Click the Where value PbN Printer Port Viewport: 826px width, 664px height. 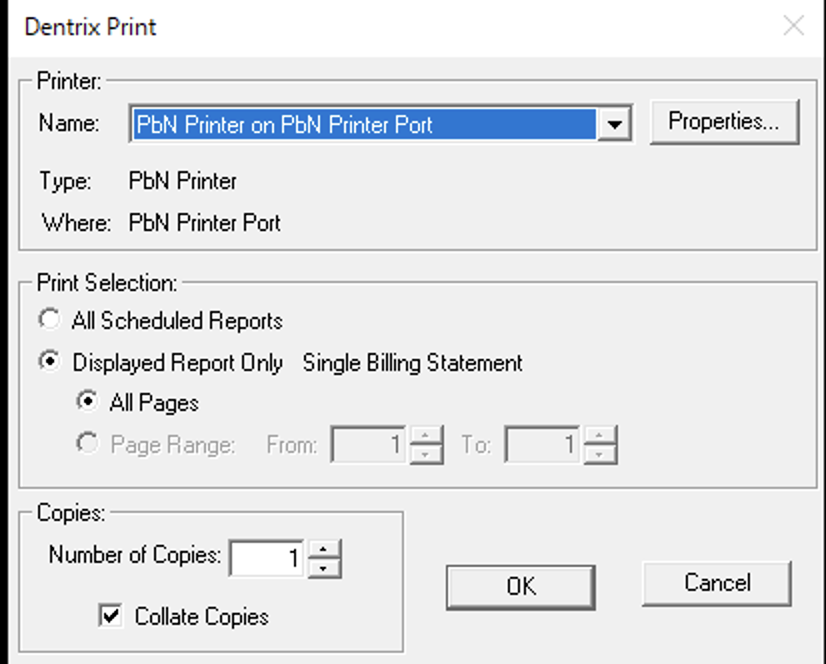coord(204,223)
